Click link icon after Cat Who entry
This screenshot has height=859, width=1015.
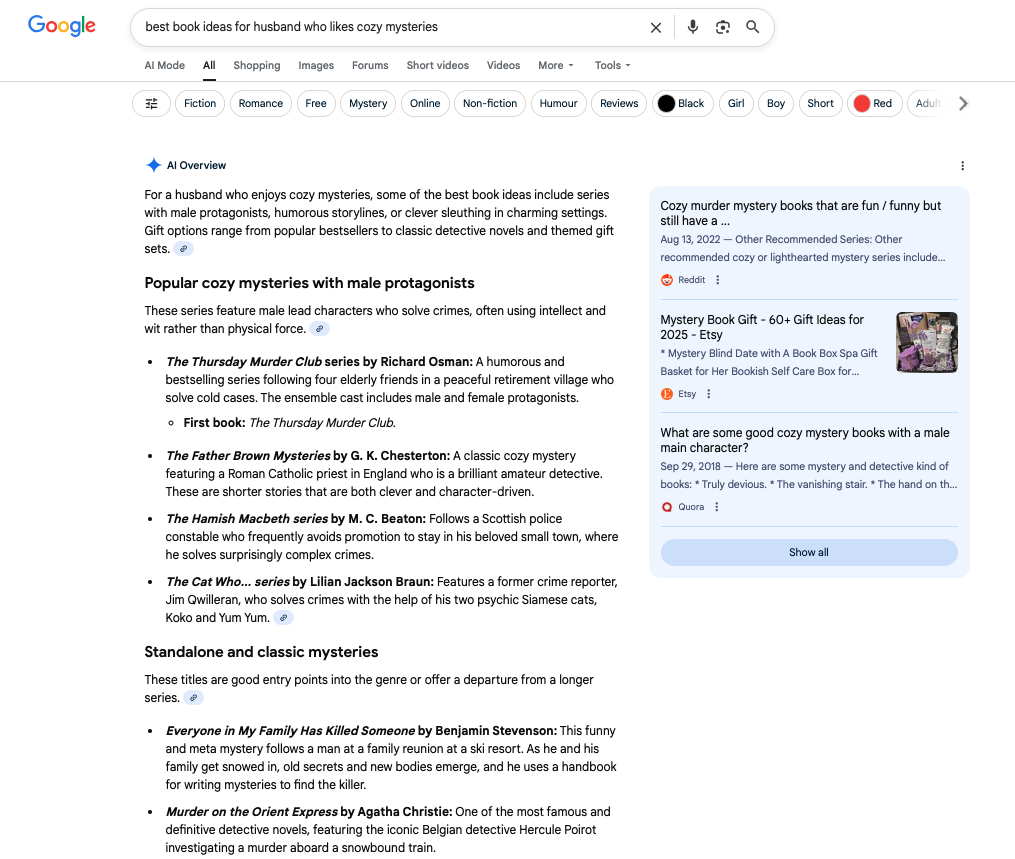[x=284, y=618]
